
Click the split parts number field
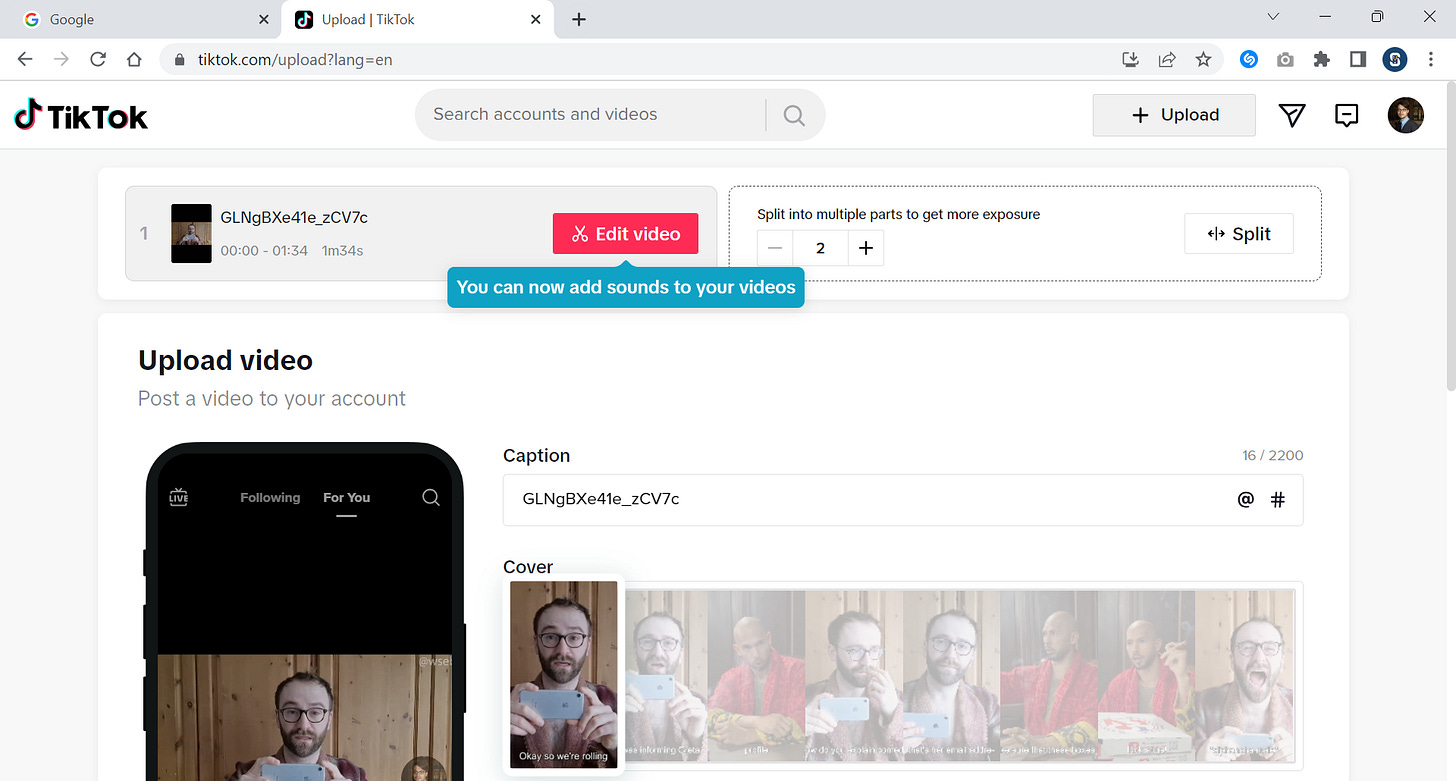(x=820, y=248)
